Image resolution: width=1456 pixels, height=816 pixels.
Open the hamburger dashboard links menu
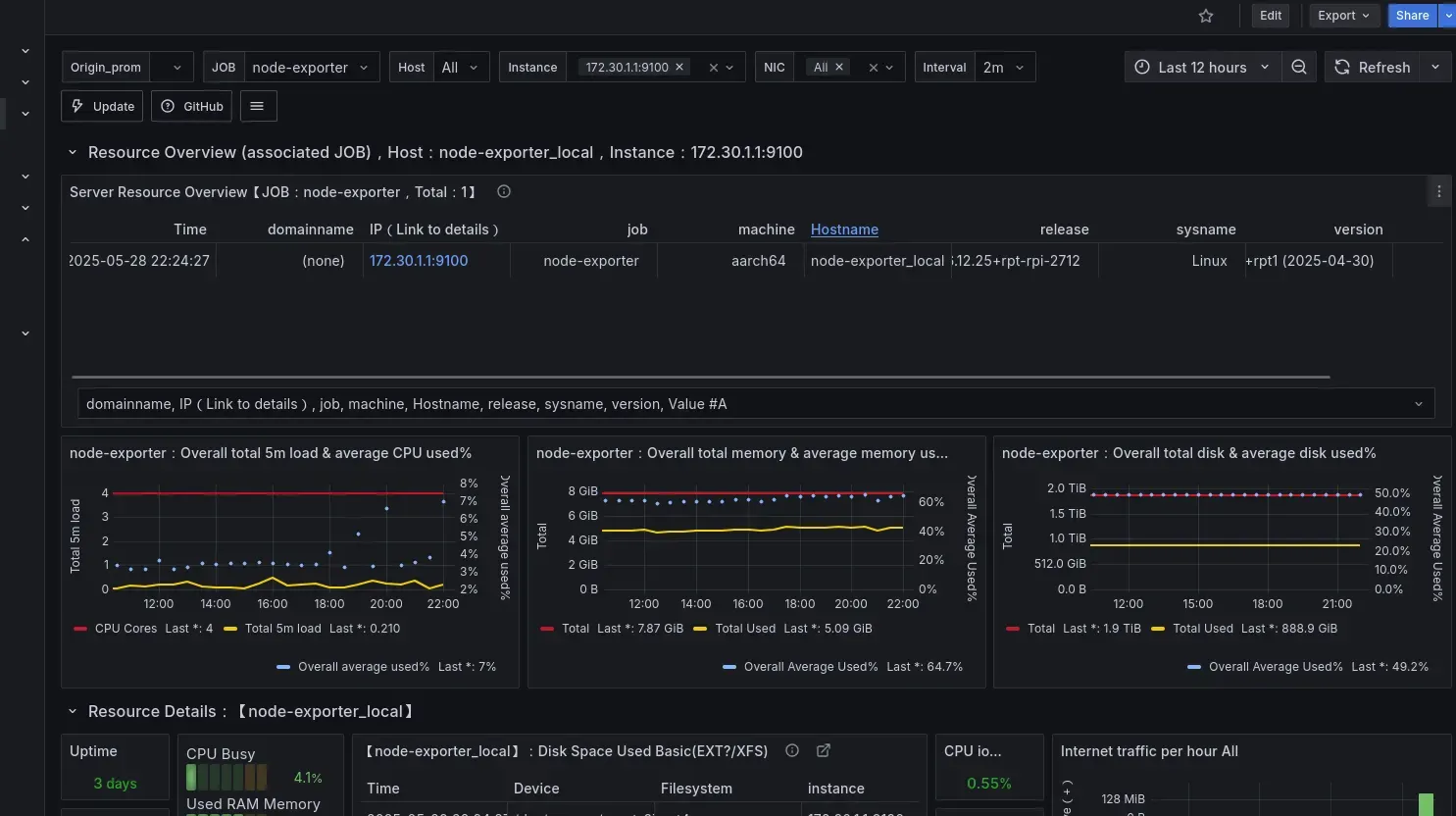point(257,106)
